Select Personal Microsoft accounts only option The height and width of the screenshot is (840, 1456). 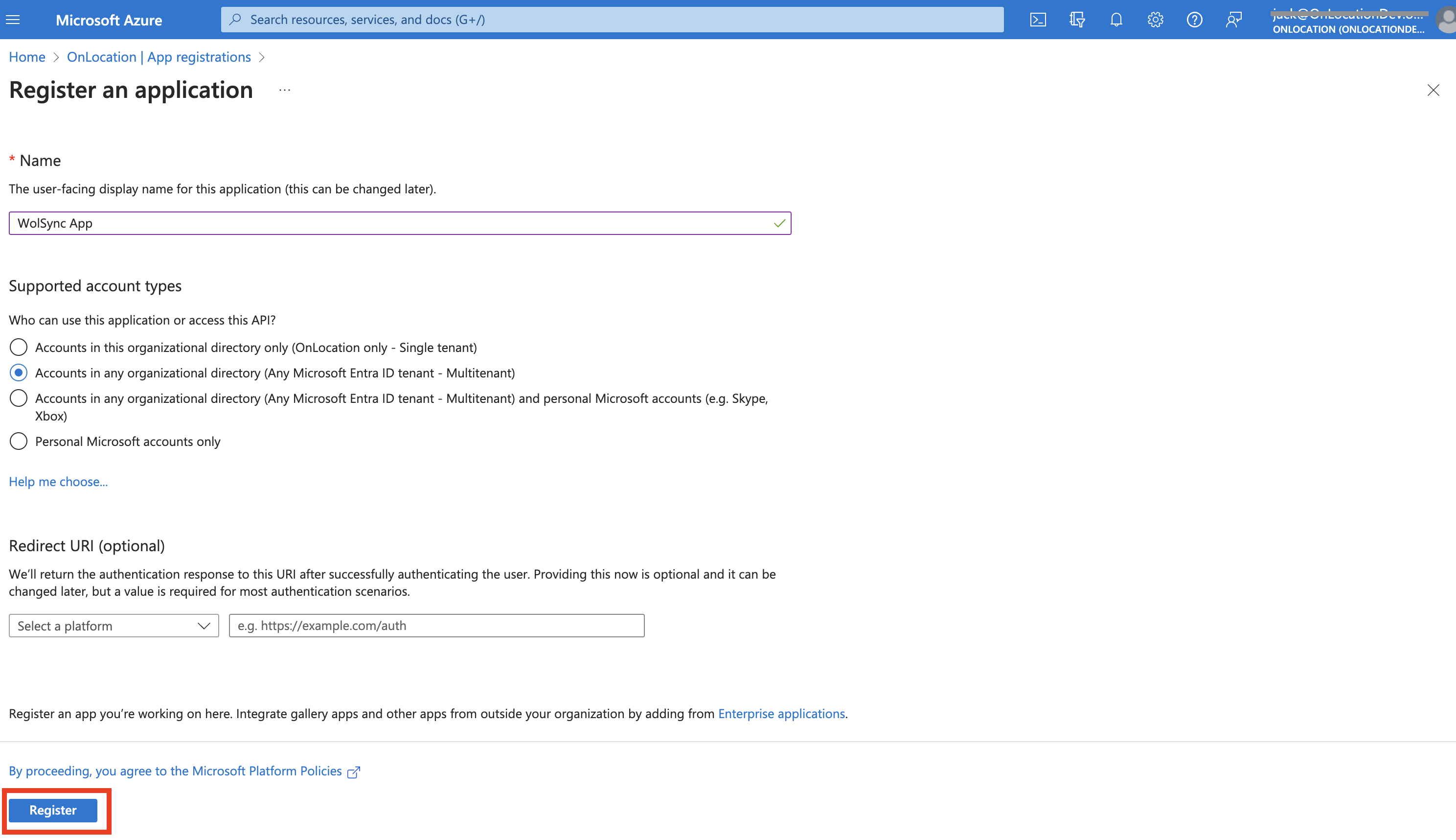point(19,442)
